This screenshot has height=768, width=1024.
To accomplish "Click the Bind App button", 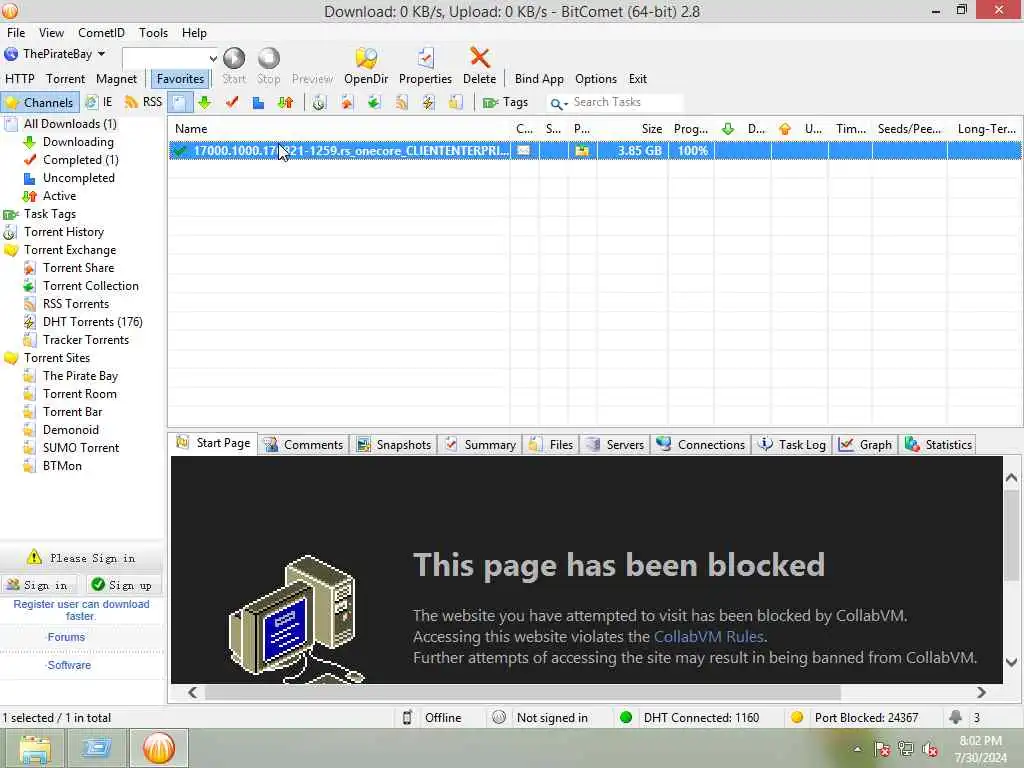I will point(539,78).
